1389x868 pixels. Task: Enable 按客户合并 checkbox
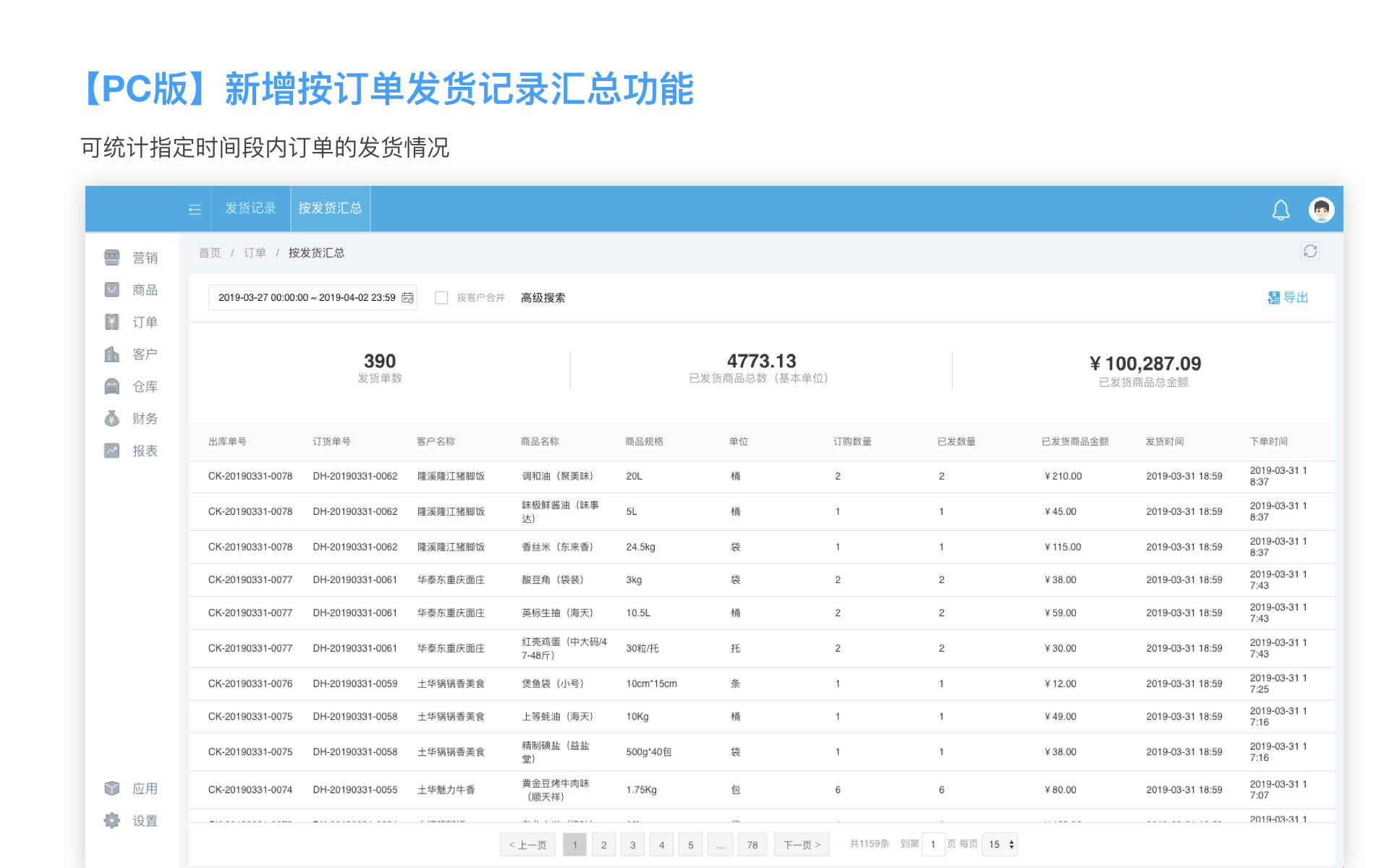pos(441,297)
